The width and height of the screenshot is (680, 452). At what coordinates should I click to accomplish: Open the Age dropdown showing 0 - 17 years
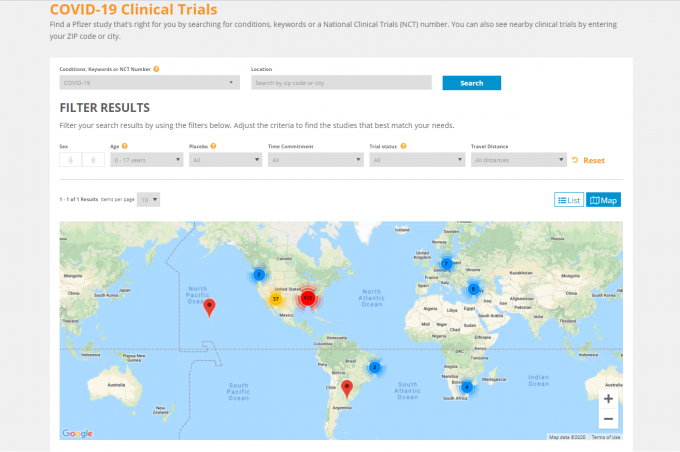[147, 160]
